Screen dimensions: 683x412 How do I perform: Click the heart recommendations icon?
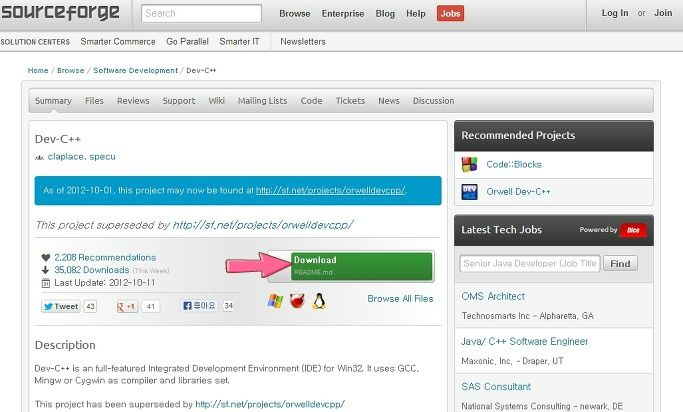[45, 257]
